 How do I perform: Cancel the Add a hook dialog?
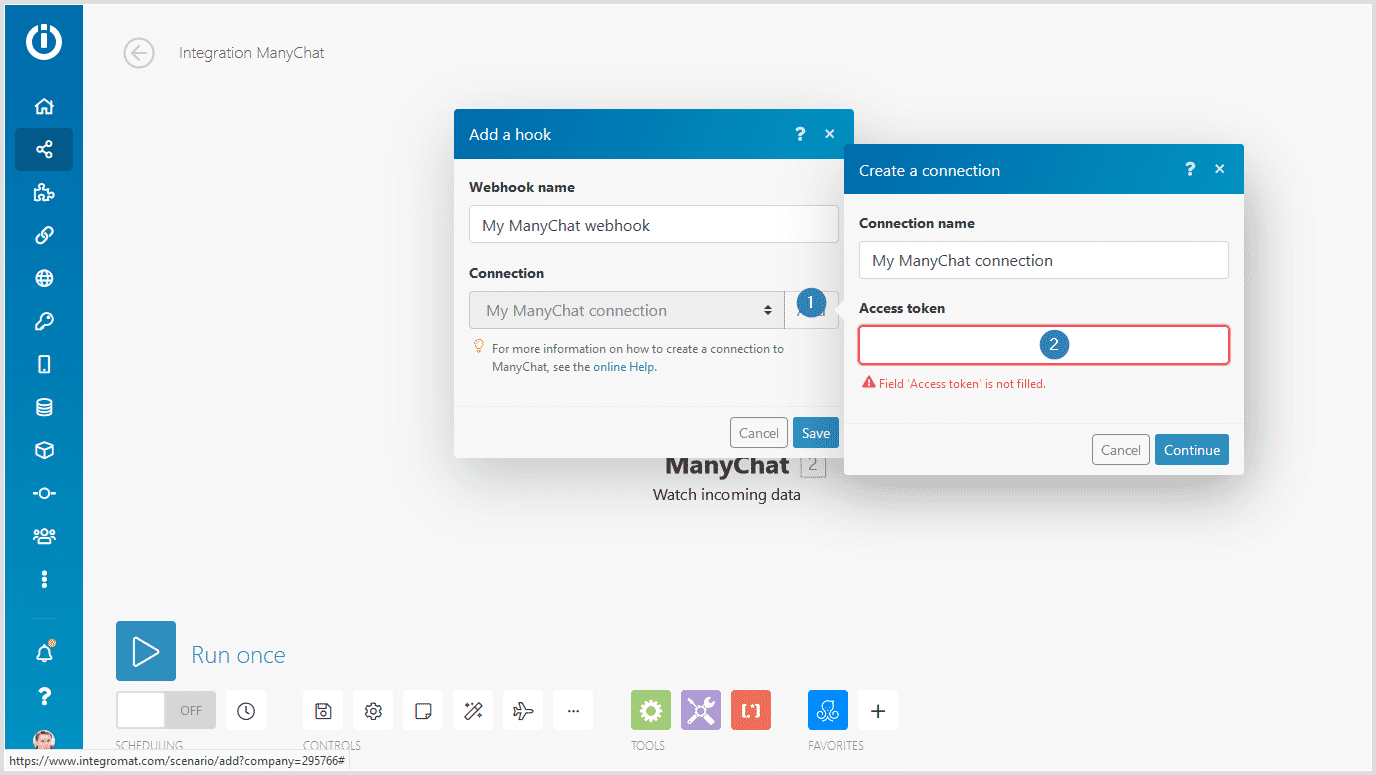tap(759, 433)
